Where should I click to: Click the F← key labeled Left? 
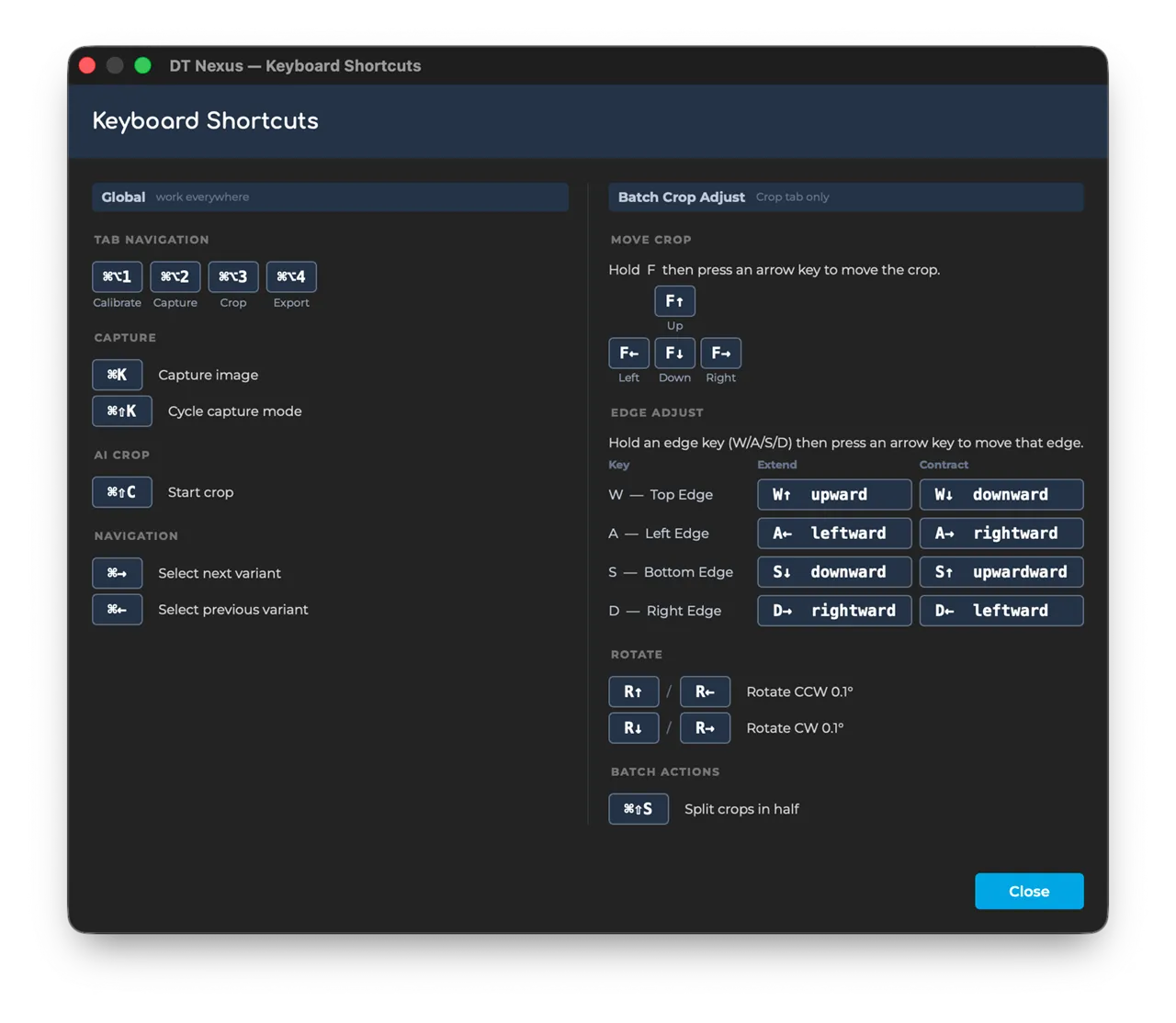629,354
